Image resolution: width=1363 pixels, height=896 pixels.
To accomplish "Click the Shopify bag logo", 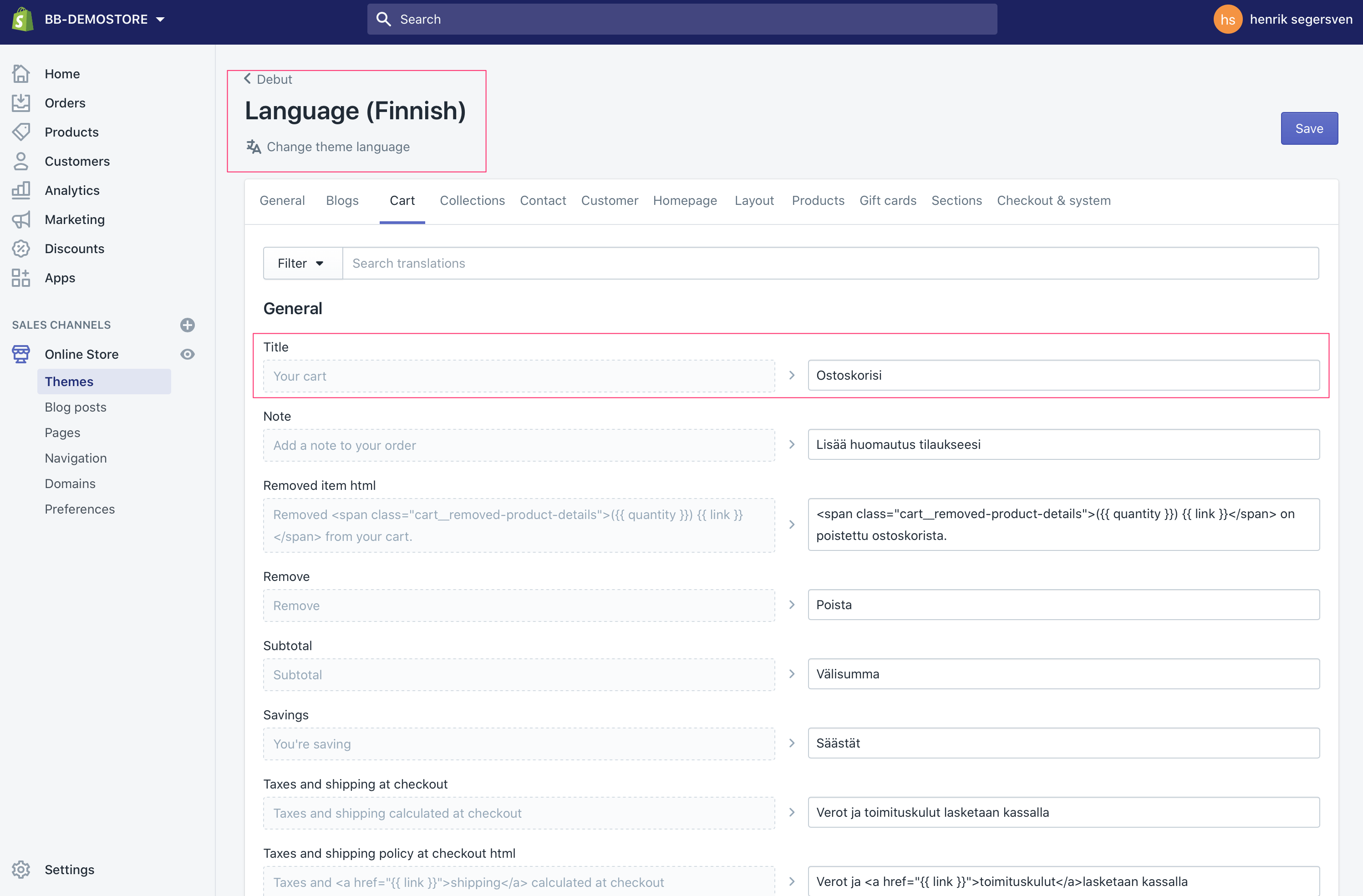I will tap(22, 20).
